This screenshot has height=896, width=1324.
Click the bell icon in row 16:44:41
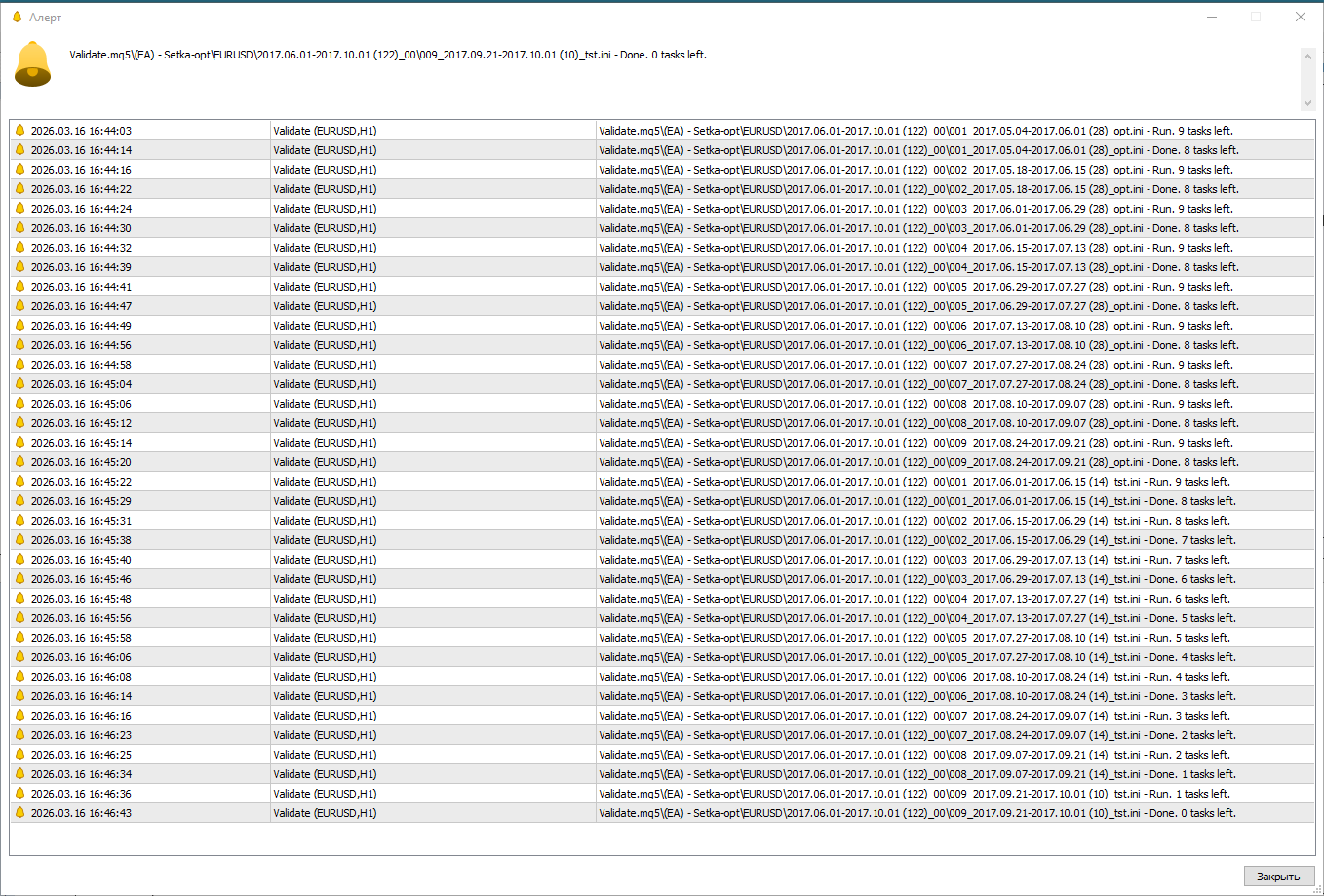19,287
